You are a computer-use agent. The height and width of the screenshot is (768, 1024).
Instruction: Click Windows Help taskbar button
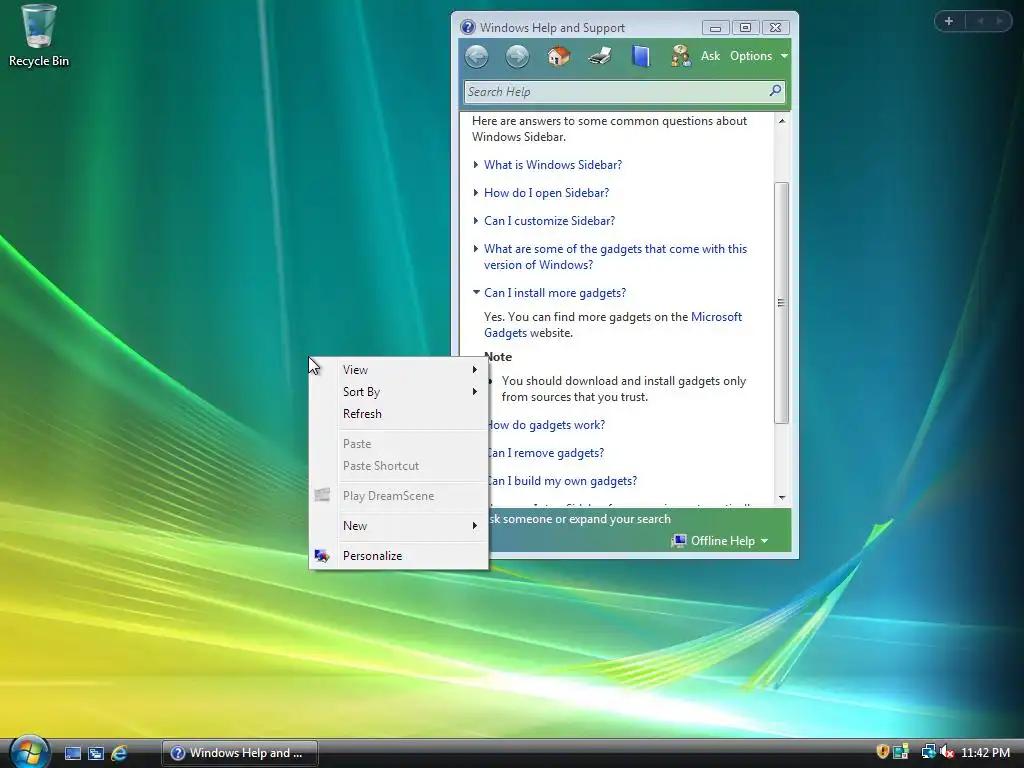(x=240, y=753)
